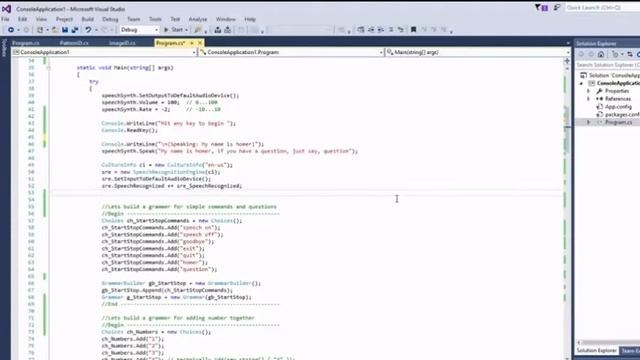The image size is (640, 360).
Task: Open the dropdown arrow next to Start
Action: [x=187, y=30]
